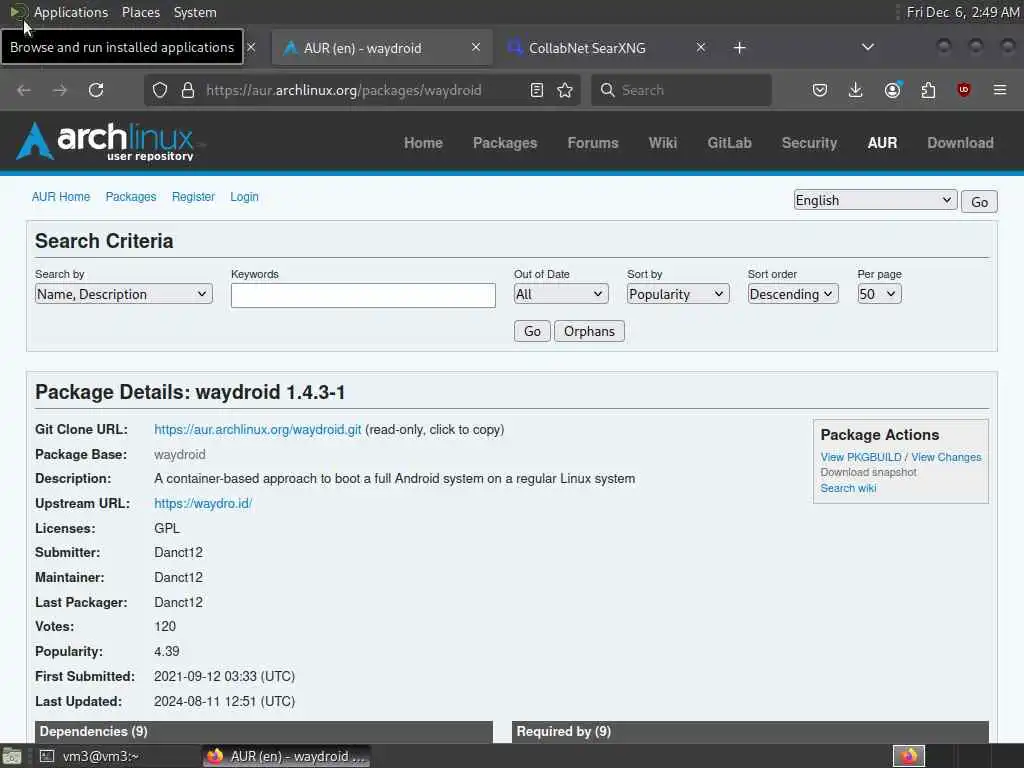Open the Downloads toolbar icon
Screen dimensions: 1024x768
[856, 90]
